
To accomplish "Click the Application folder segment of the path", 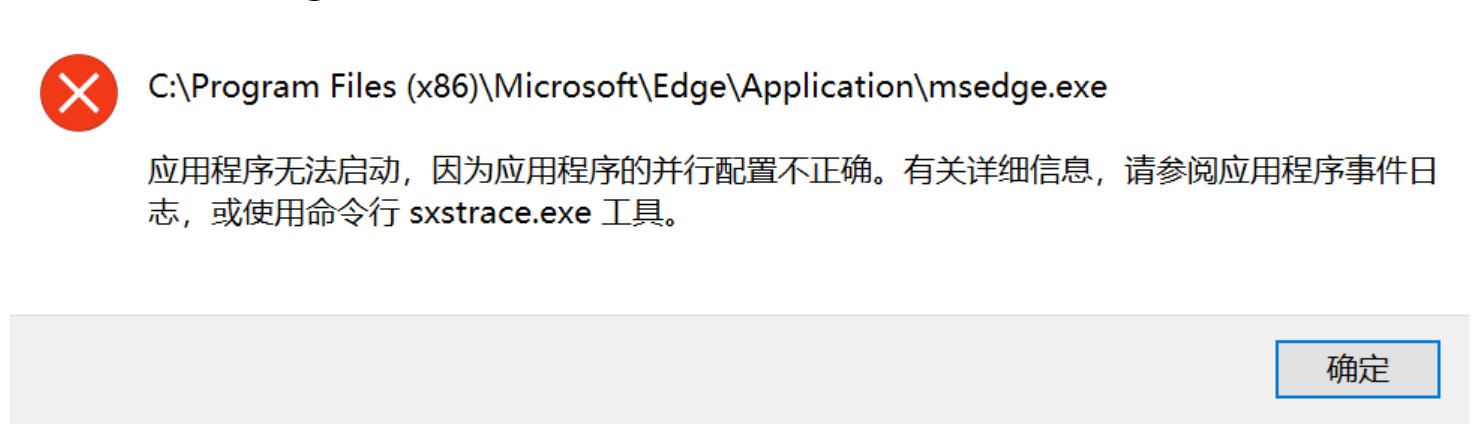I will [827, 88].
